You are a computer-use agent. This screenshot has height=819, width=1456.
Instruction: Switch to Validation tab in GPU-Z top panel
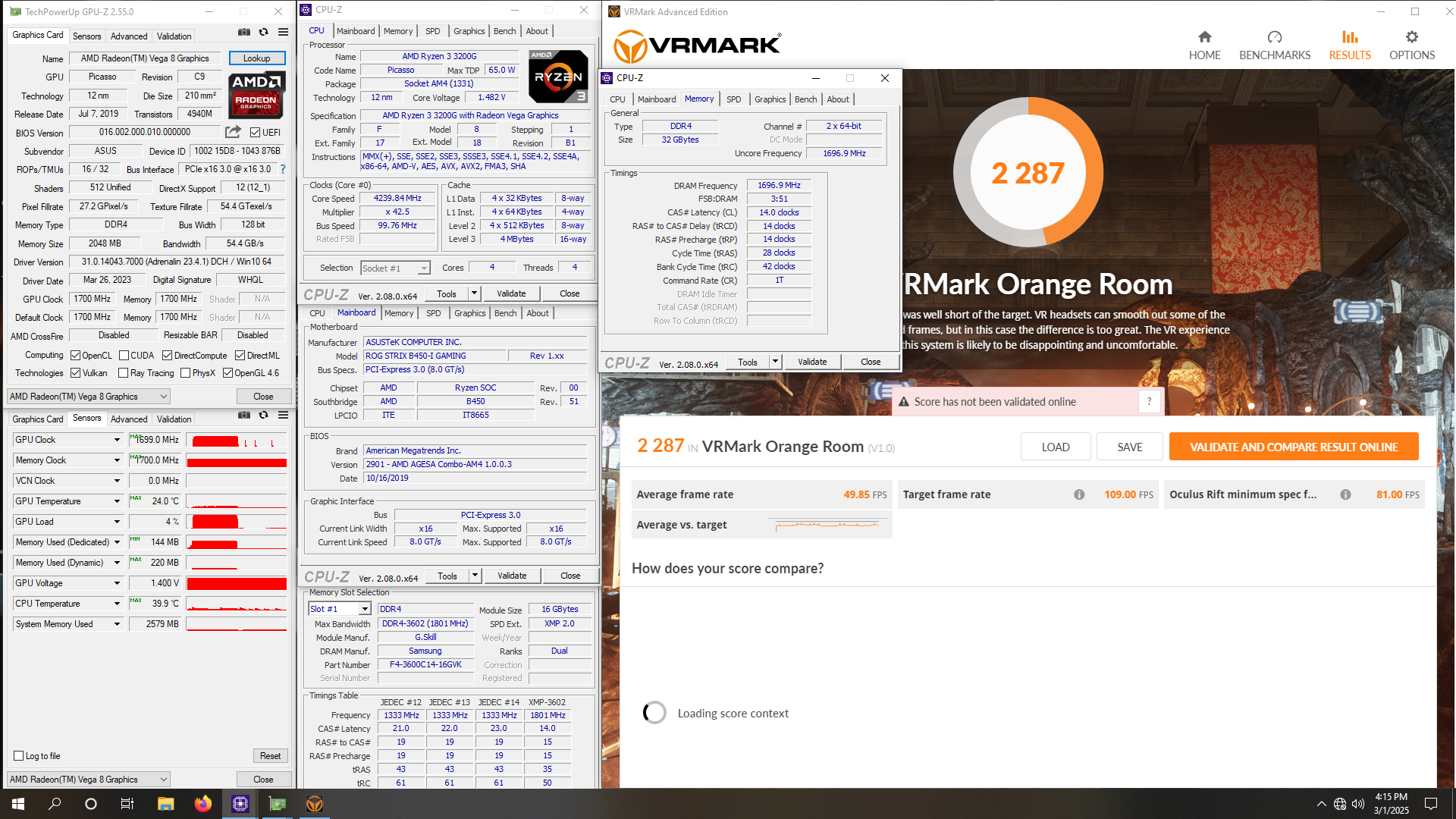click(x=174, y=36)
